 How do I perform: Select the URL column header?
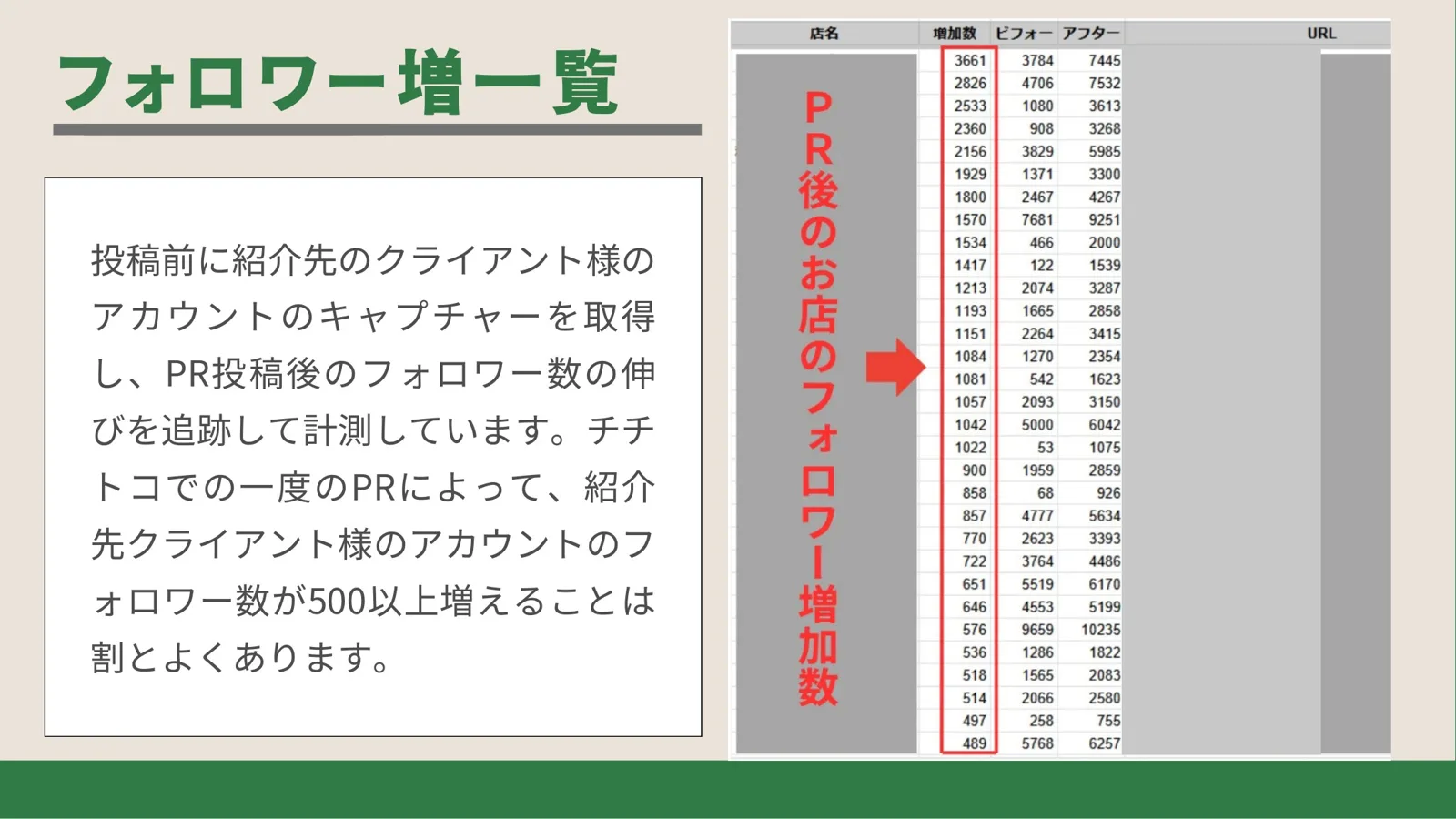coord(1321,34)
